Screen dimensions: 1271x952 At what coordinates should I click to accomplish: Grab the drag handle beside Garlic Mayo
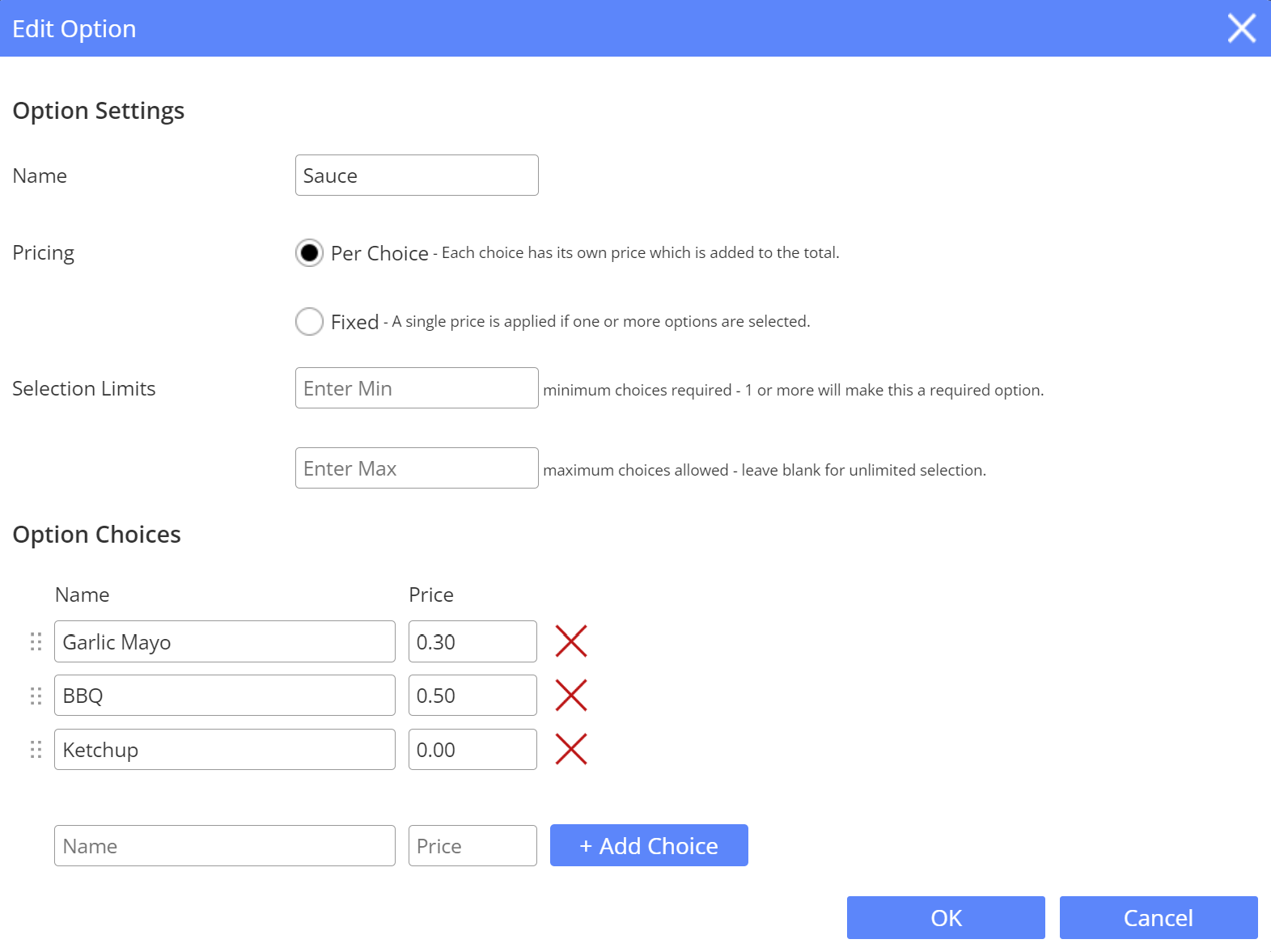tap(35, 641)
